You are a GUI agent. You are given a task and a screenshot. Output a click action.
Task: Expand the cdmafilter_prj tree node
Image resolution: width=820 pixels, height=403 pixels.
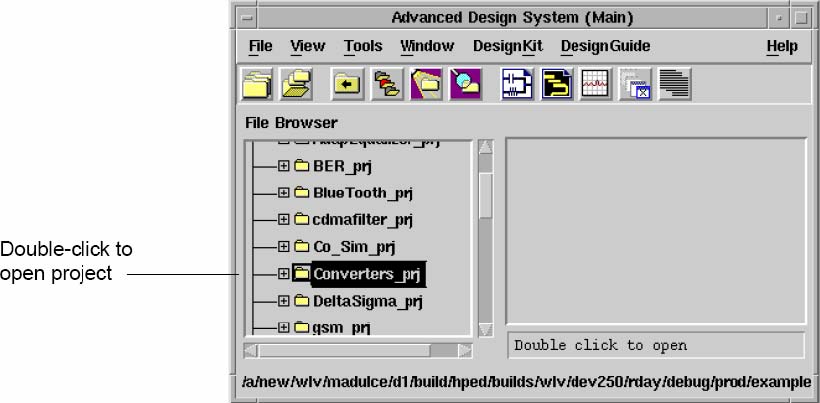[283, 219]
